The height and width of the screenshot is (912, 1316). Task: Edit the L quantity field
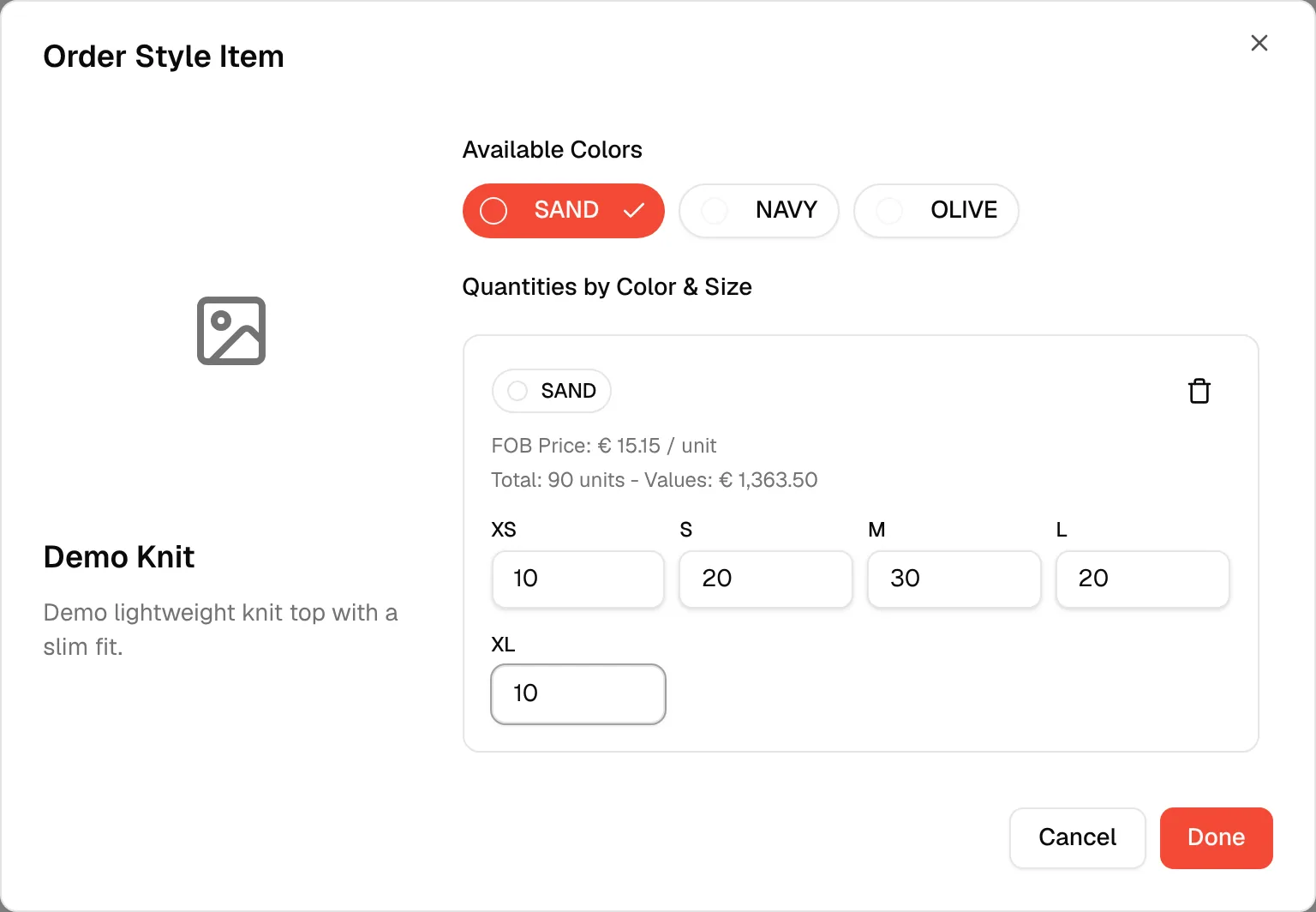tap(1143, 579)
